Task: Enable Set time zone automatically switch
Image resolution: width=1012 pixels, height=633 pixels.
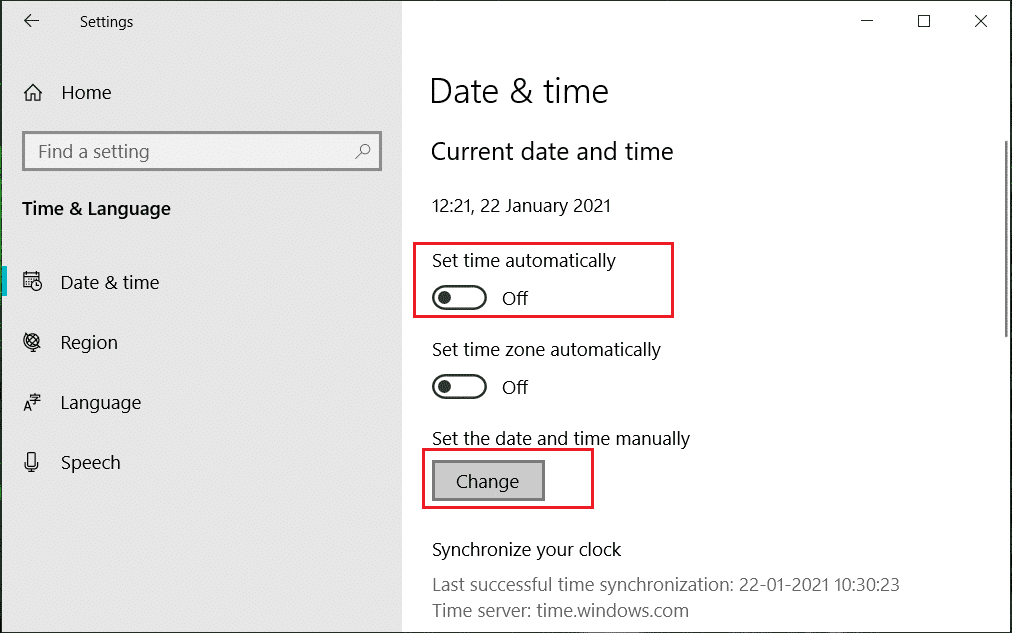Action: 459,387
